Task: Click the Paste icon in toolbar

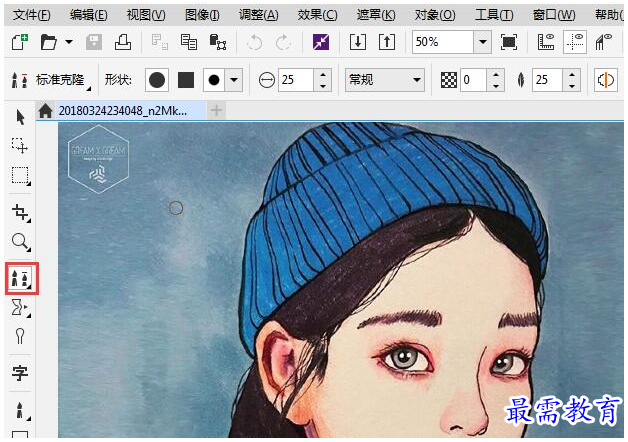Action: click(x=218, y=42)
